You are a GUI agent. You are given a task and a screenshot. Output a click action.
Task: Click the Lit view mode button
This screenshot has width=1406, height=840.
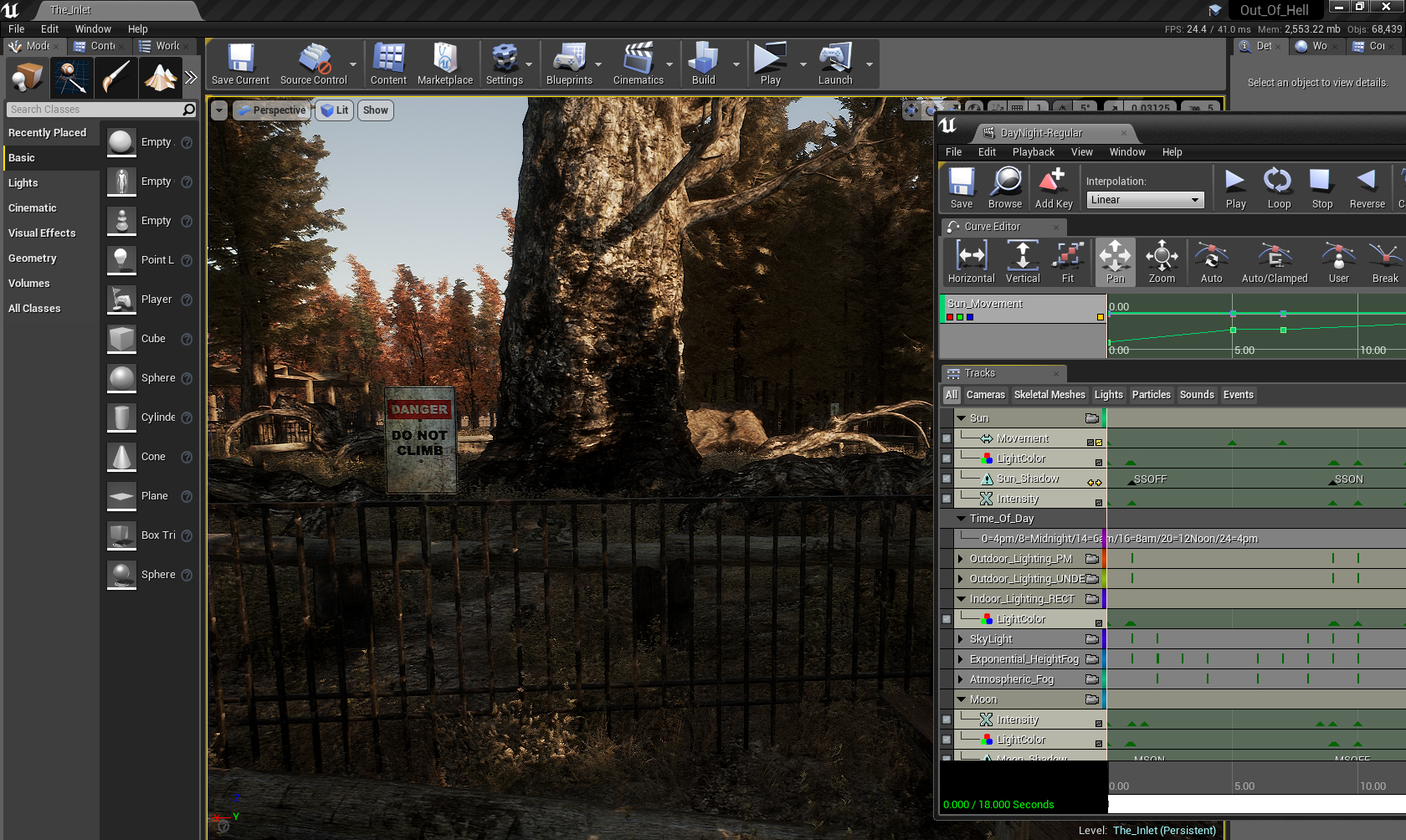click(335, 110)
